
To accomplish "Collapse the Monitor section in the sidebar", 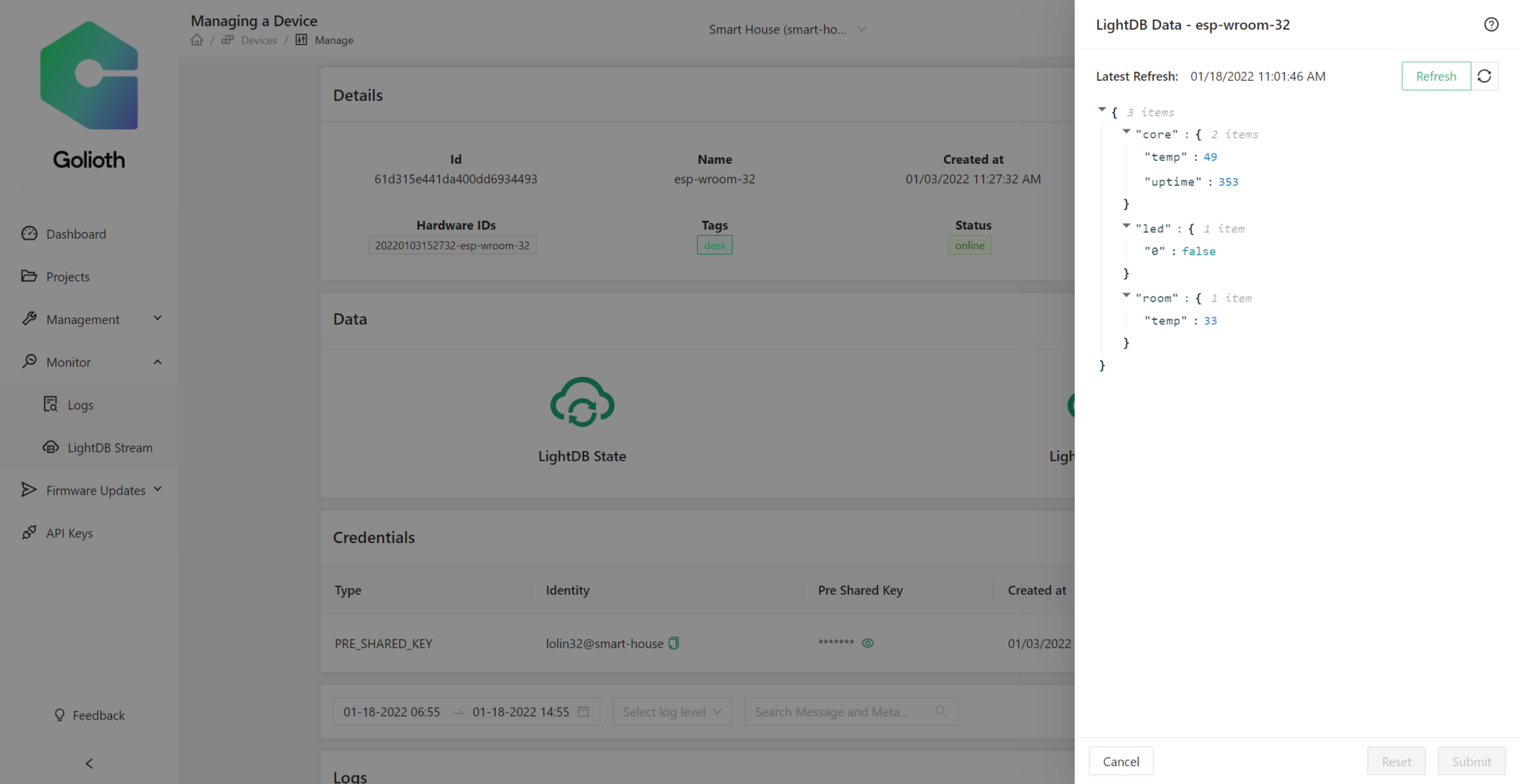I will (157, 362).
